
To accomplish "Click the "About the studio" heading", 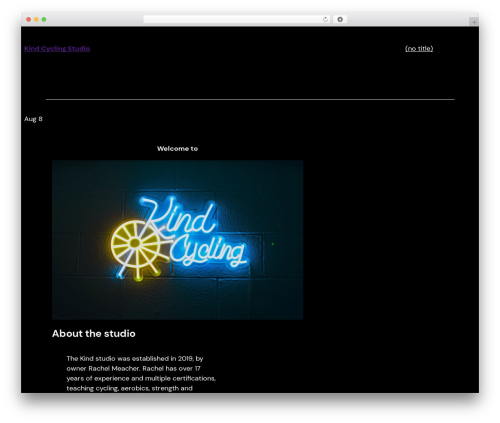I will pyautogui.click(x=94, y=334).
